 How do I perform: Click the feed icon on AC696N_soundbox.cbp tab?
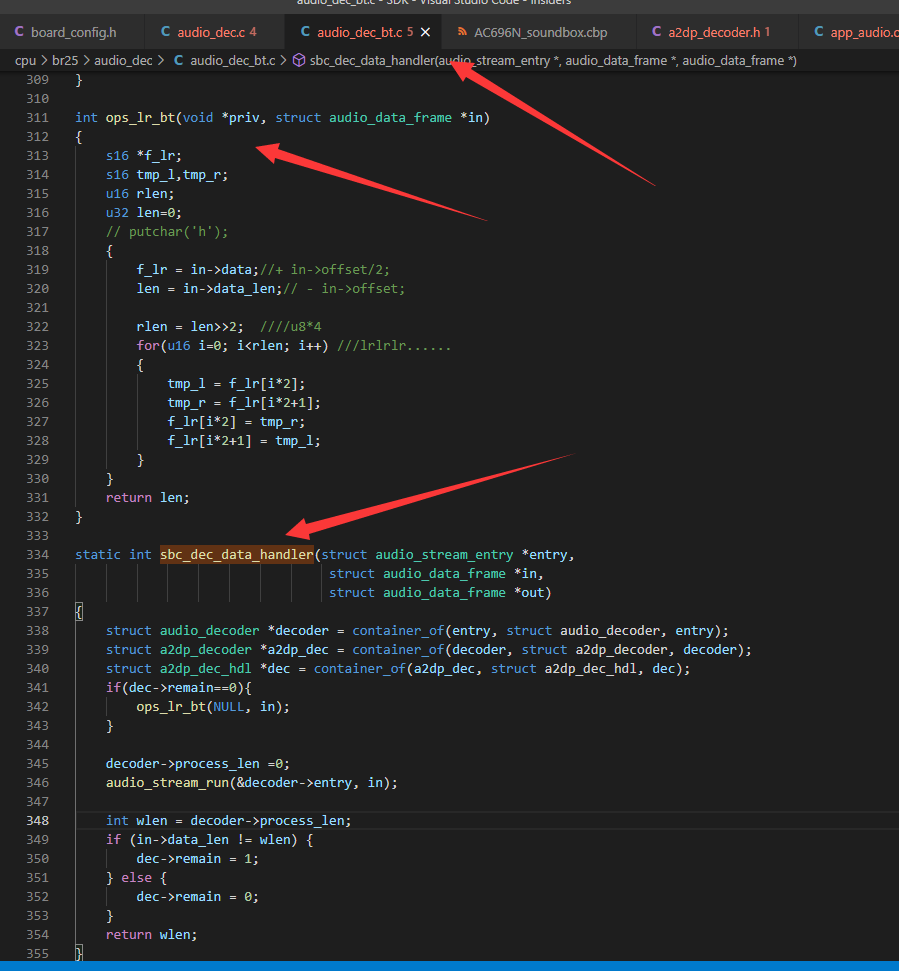(462, 32)
